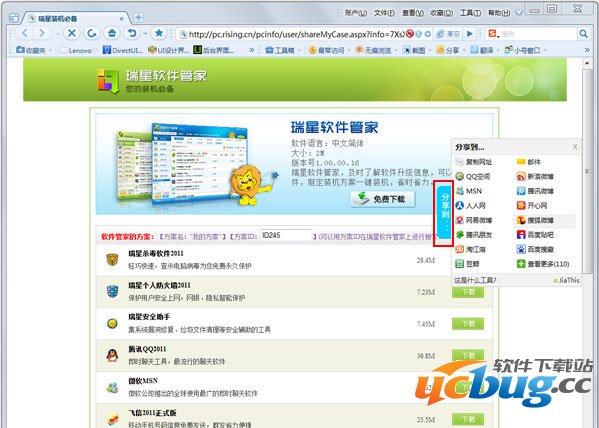Screen dimensions: 599x428
Task: Open a new tab with plus button
Action: 138,18
